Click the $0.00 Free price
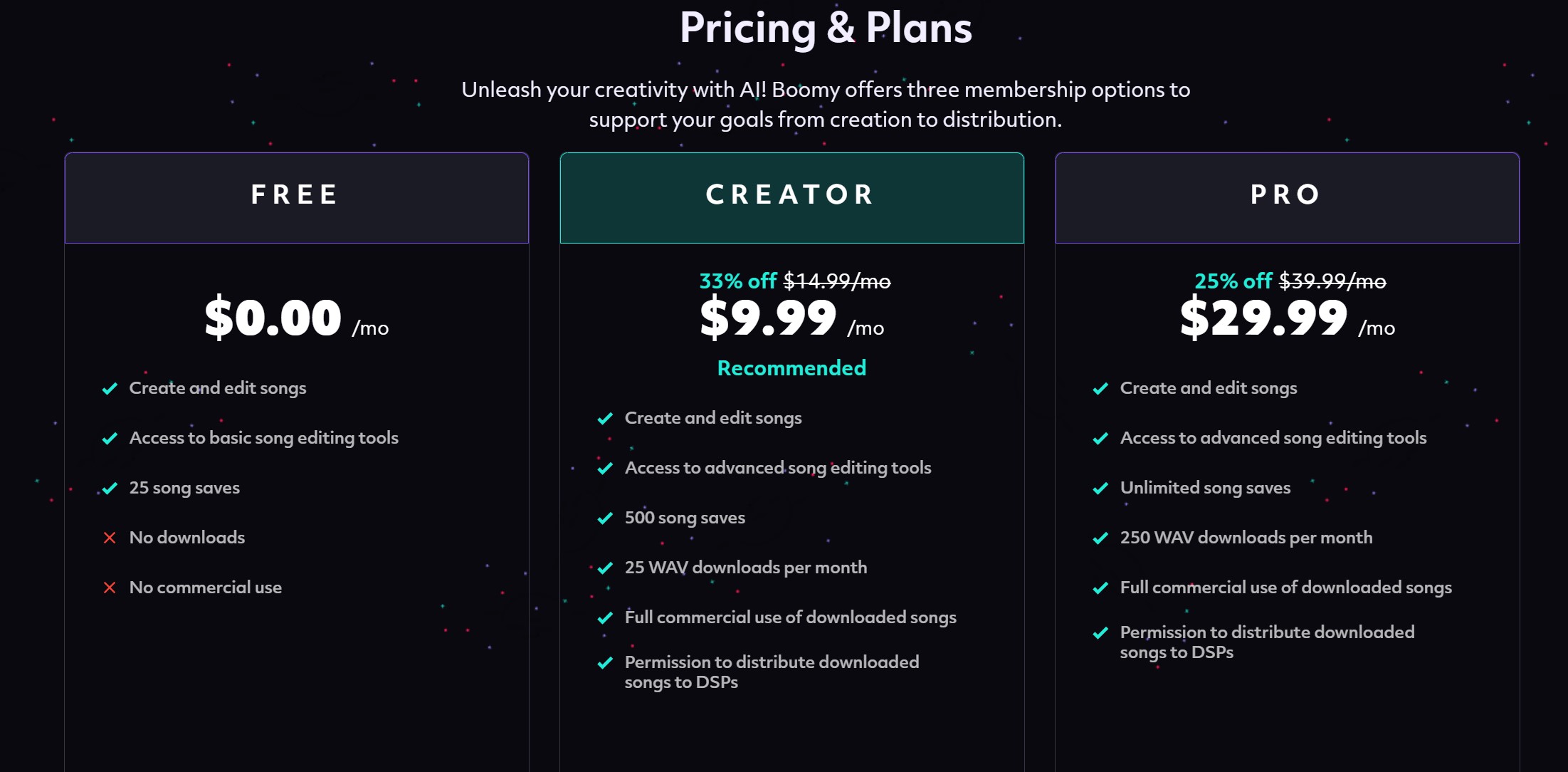Screen dimensions: 1568x772 [273, 318]
